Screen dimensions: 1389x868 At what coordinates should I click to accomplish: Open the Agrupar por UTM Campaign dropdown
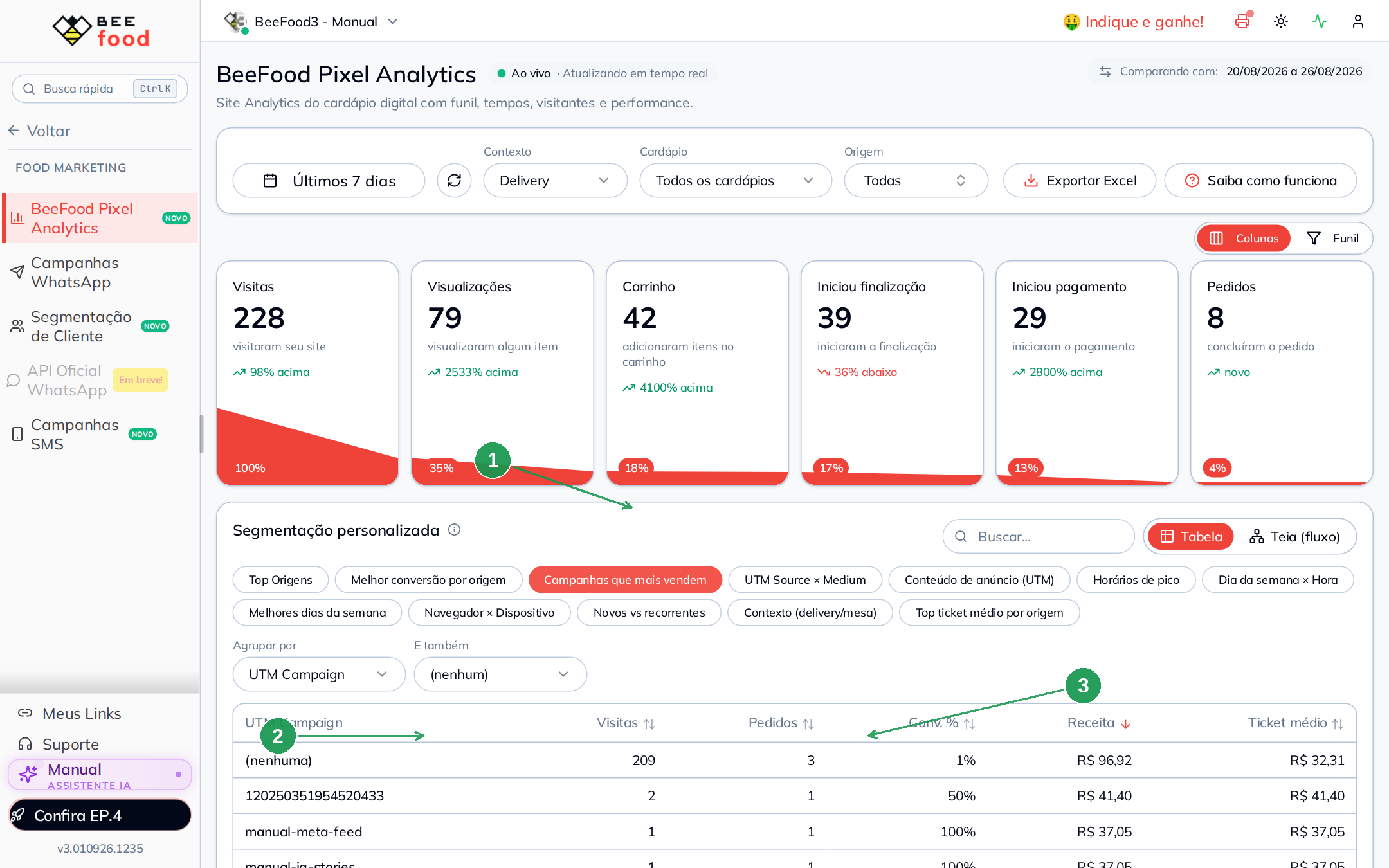click(319, 674)
